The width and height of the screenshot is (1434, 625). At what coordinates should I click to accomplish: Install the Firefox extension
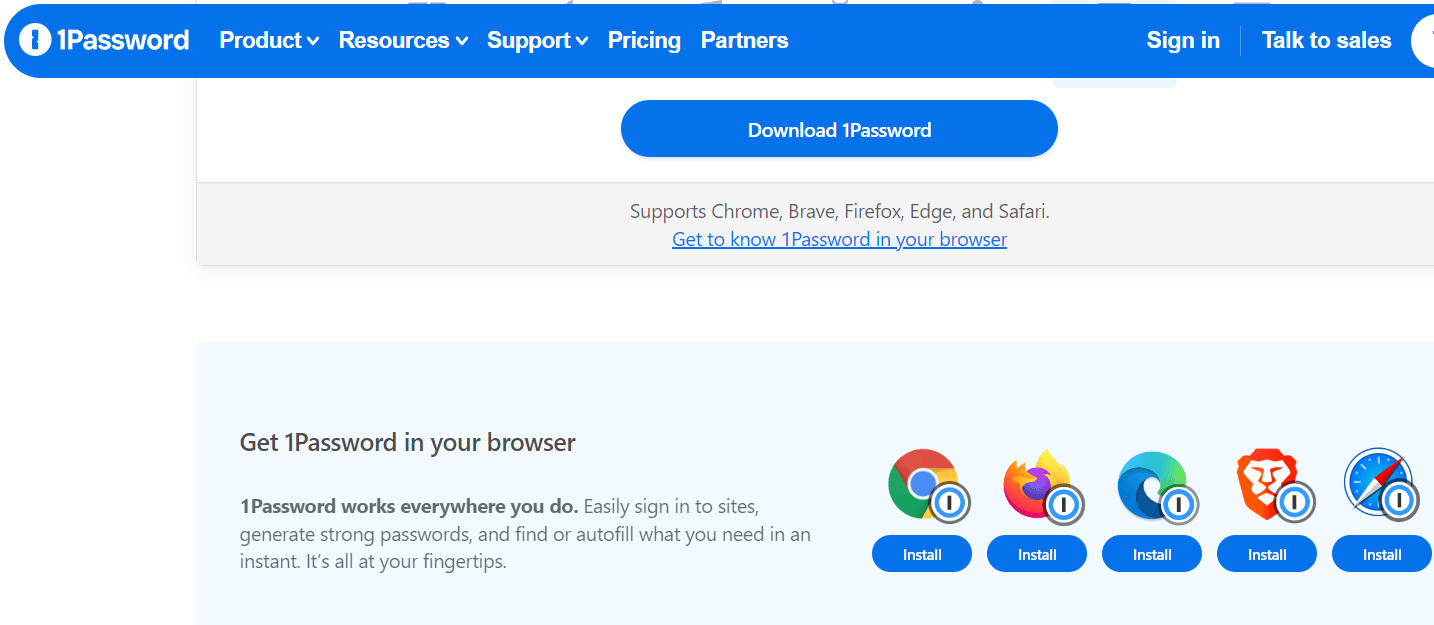[1036, 553]
